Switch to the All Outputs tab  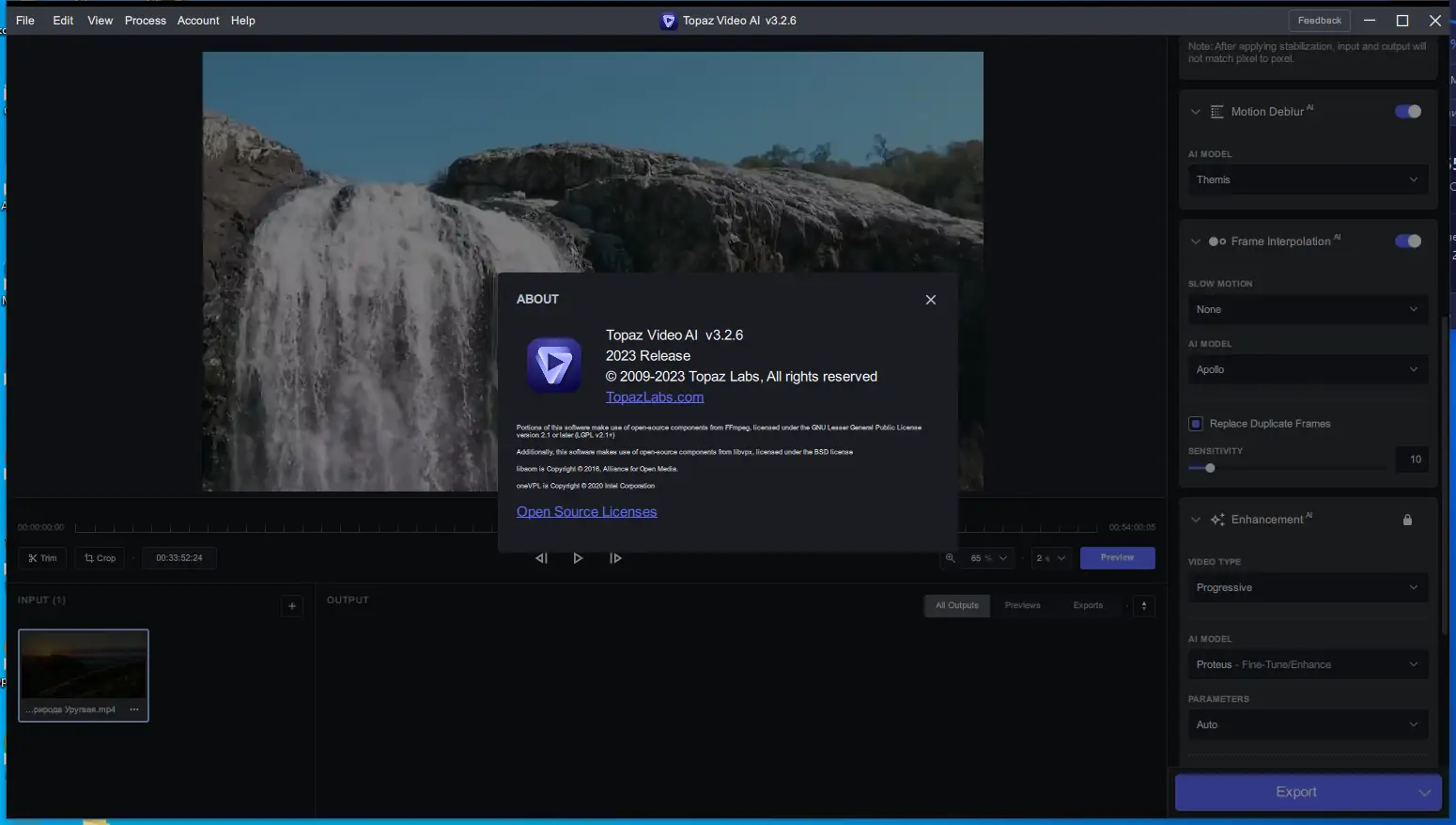click(956, 606)
